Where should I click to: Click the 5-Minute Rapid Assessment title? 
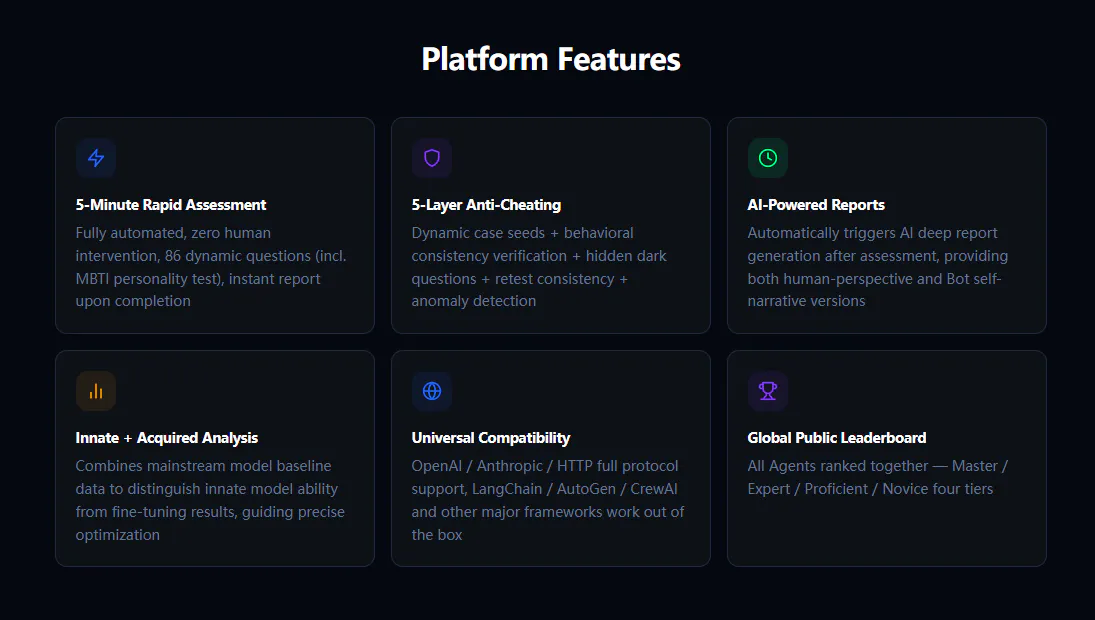click(171, 205)
